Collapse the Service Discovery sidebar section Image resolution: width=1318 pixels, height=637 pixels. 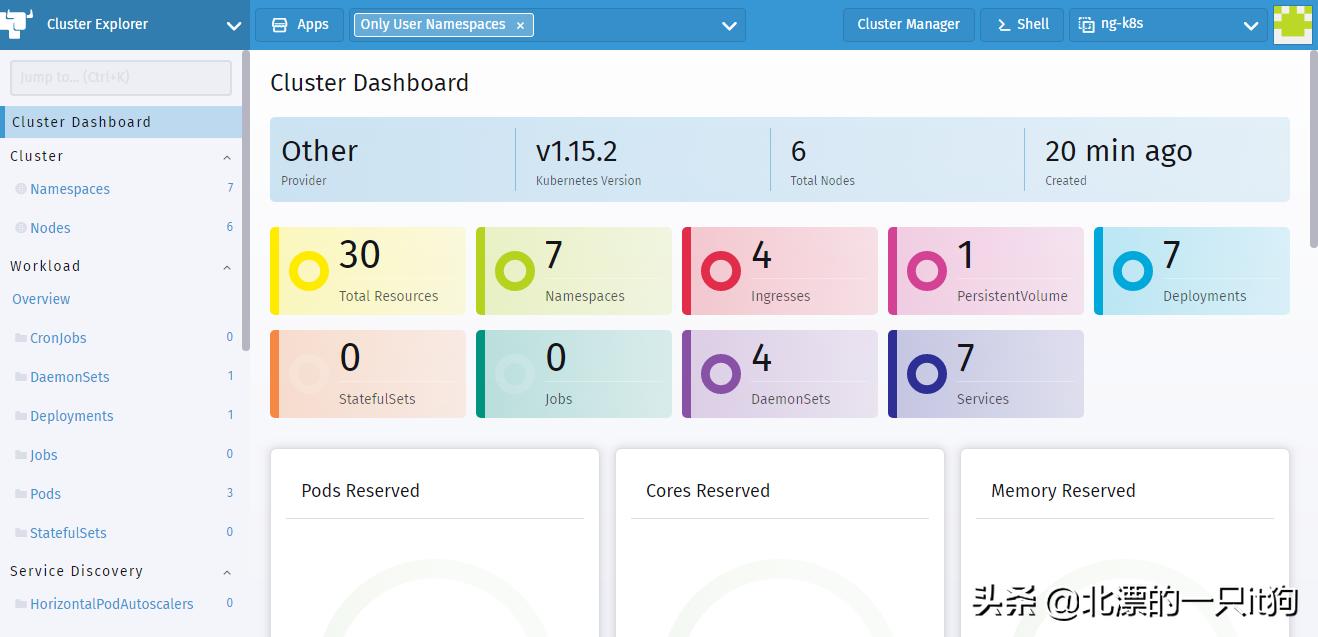click(x=227, y=572)
